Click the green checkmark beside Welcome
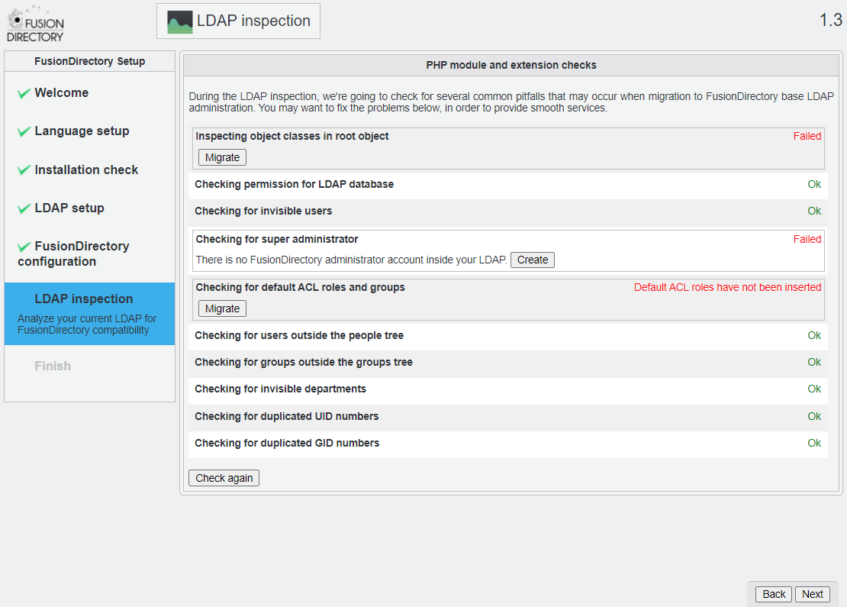Viewport: 847px width, 607px height. (24, 93)
